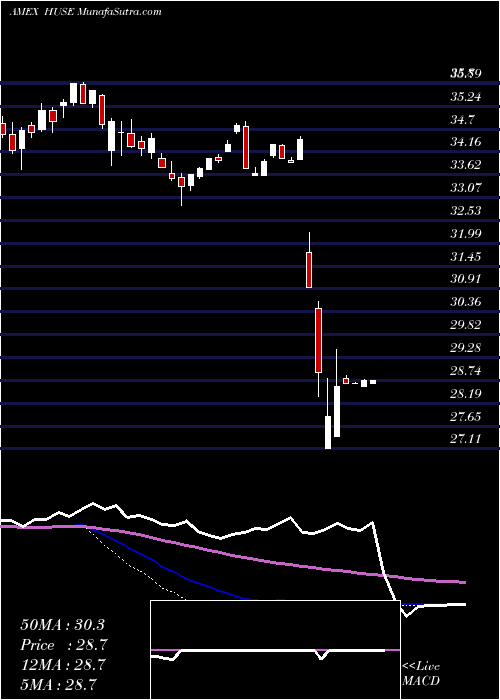Click the 32.53 price axis label
The height and width of the screenshot is (700, 500).
tap(466, 211)
